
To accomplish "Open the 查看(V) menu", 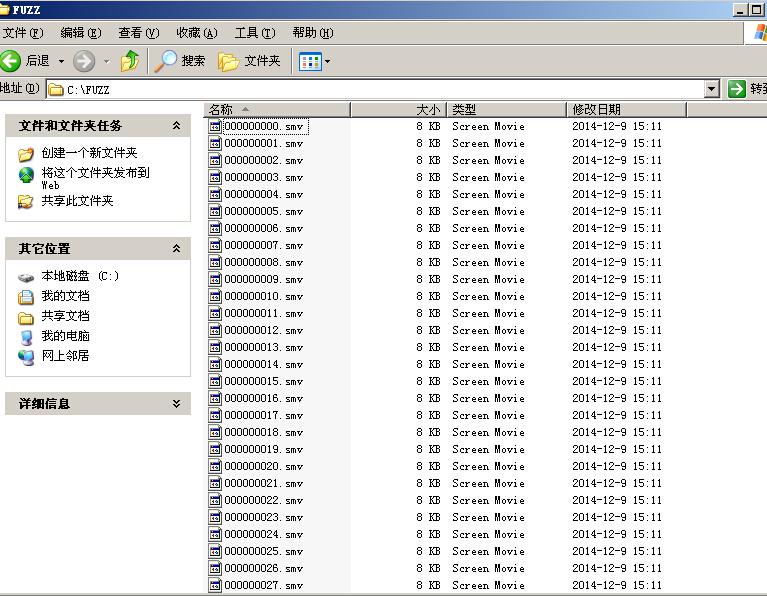I will click(x=139, y=33).
